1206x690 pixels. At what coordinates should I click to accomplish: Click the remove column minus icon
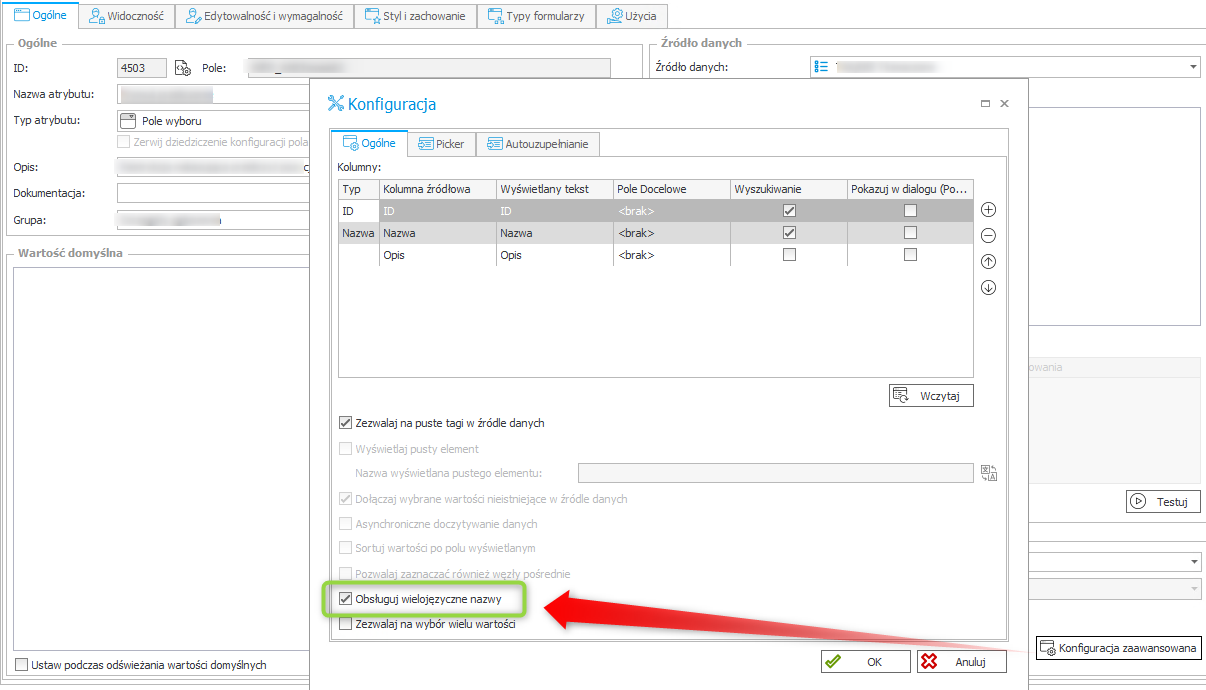pyautogui.click(x=988, y=236)
